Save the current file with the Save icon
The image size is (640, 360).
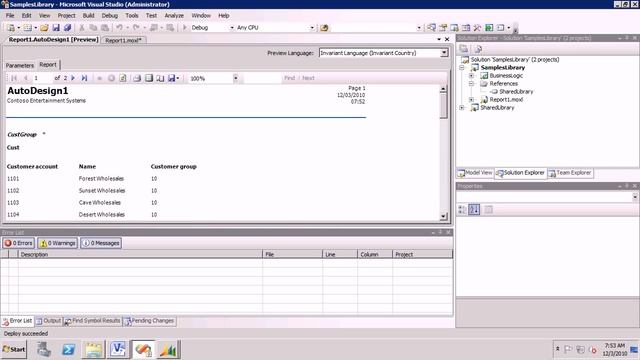click(56, 28)
